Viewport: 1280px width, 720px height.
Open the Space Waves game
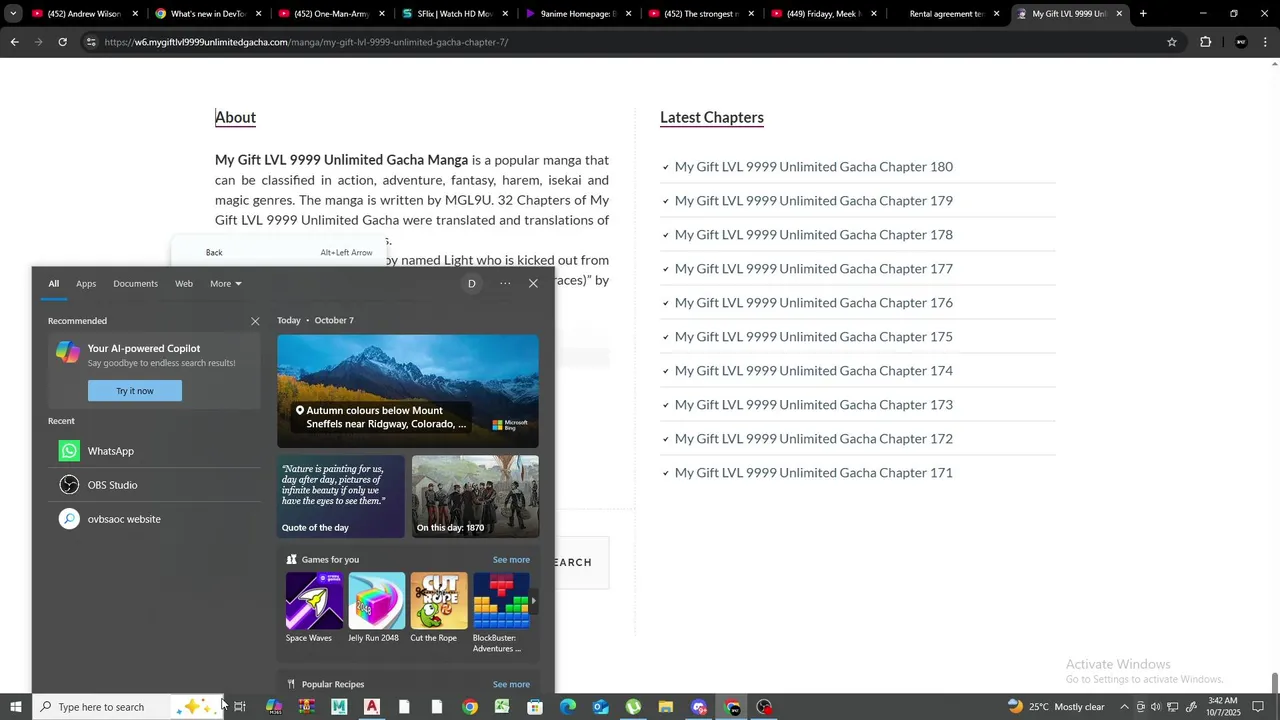[x=314, y=608]
